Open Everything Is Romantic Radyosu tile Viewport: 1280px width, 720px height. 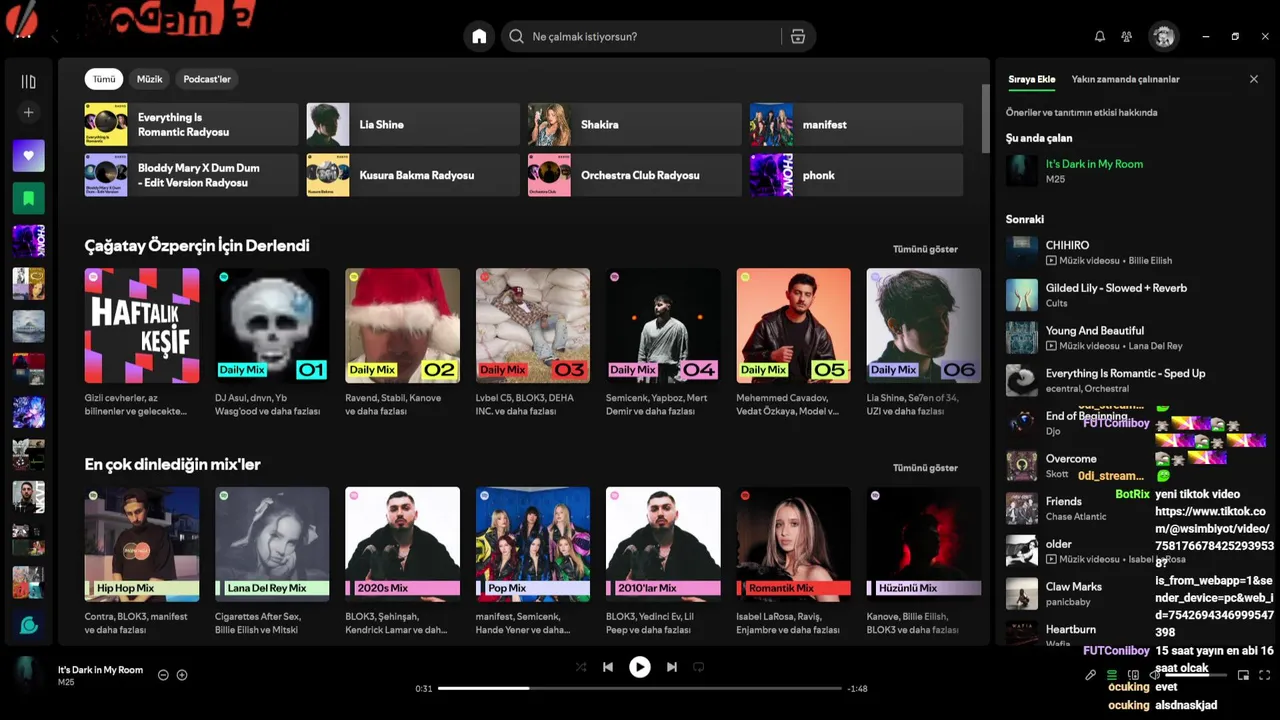click(x=191, y=125)
